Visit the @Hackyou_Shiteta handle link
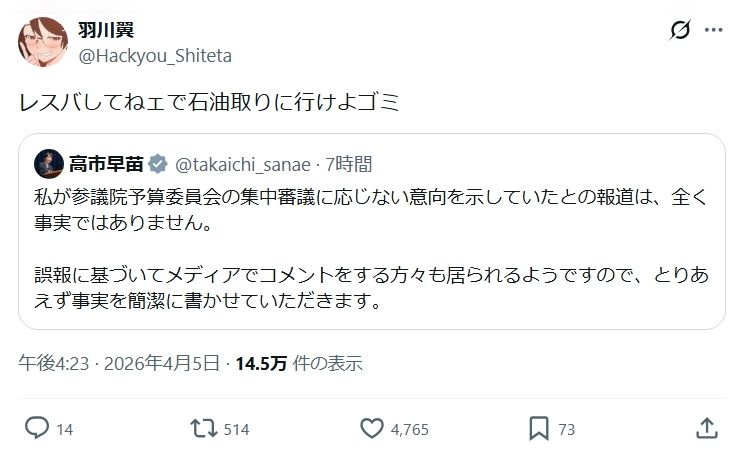 [x=155, y=54]
